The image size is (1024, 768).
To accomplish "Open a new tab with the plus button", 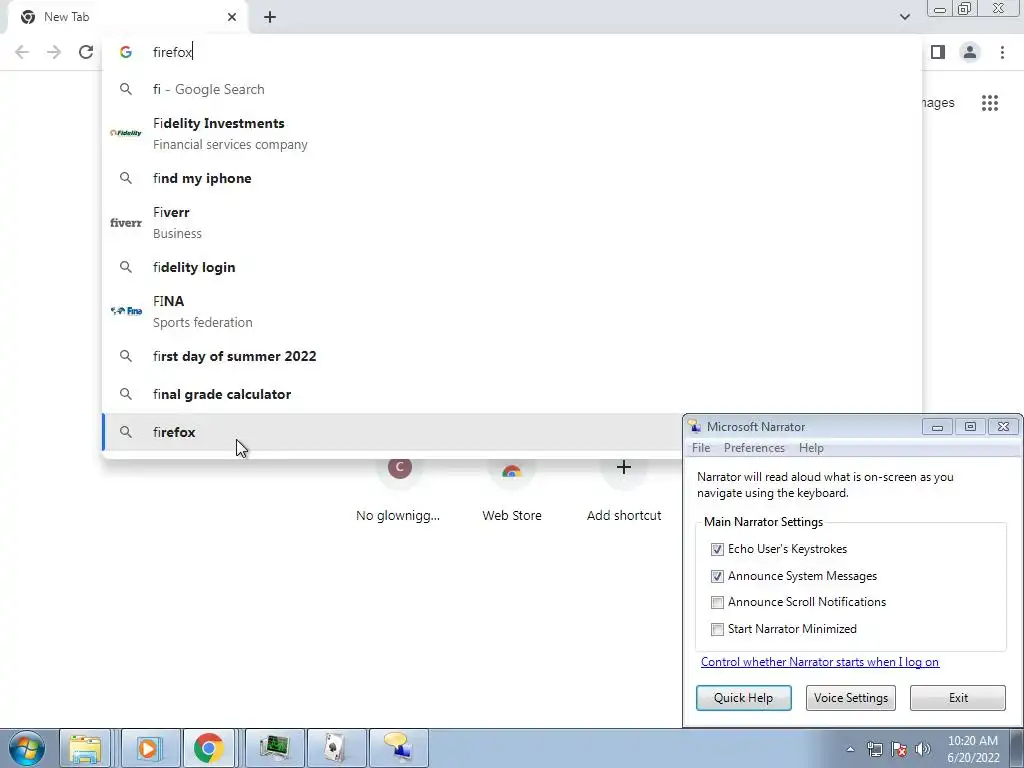I will [270, 17].
